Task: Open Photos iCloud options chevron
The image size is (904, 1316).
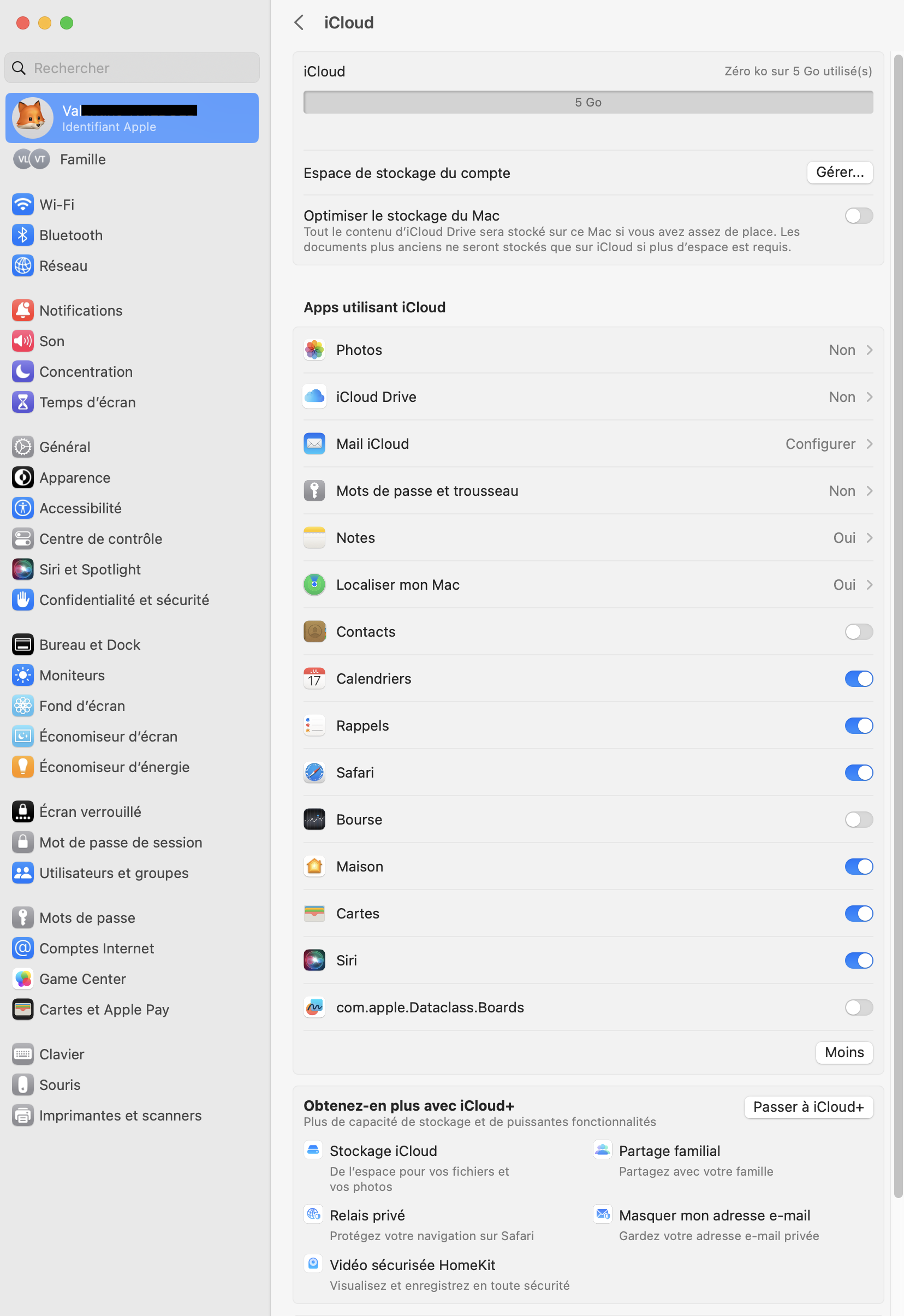Action: pyautogui.click(x=870, y=350)
